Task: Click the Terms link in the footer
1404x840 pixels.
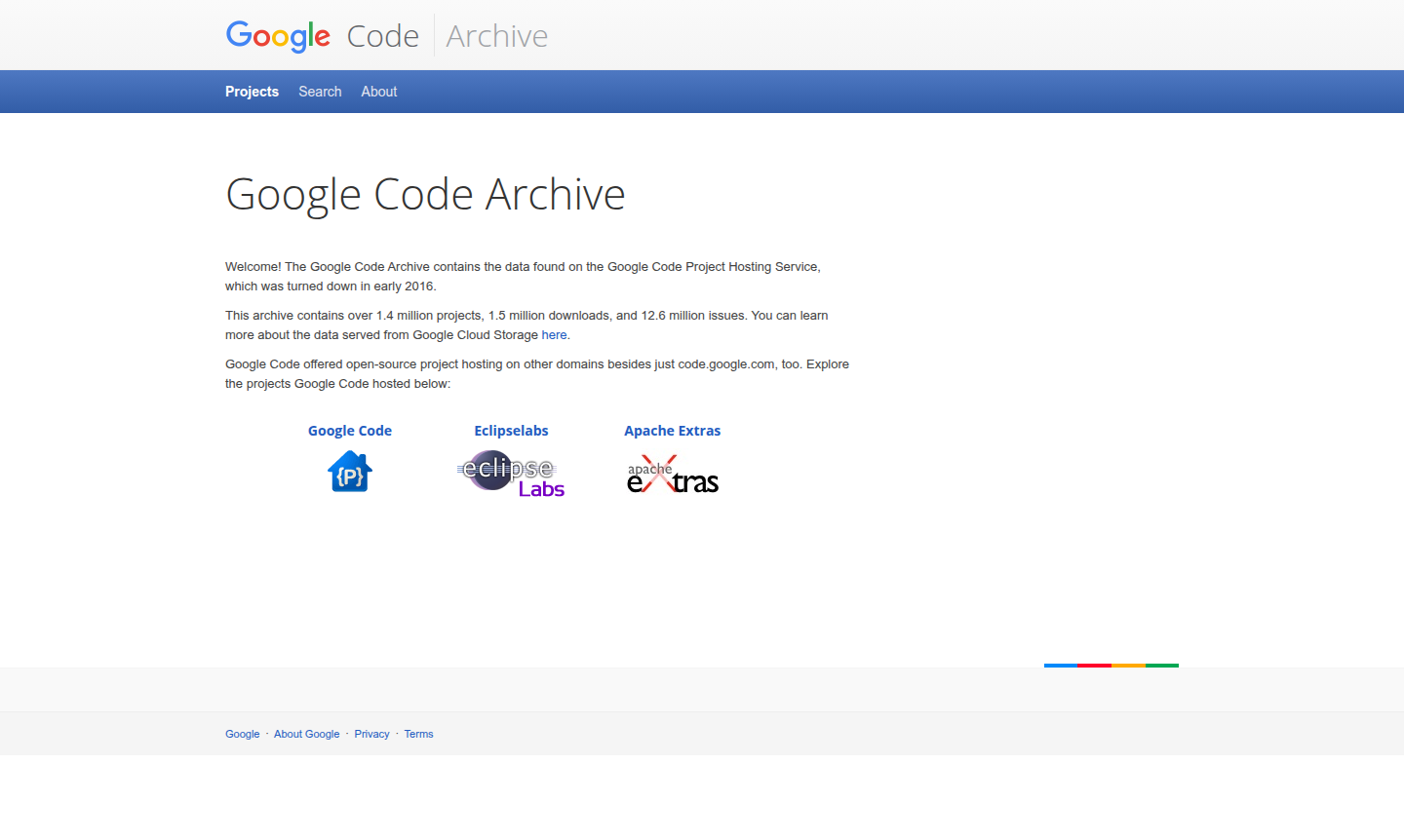Action: (418, 734)
